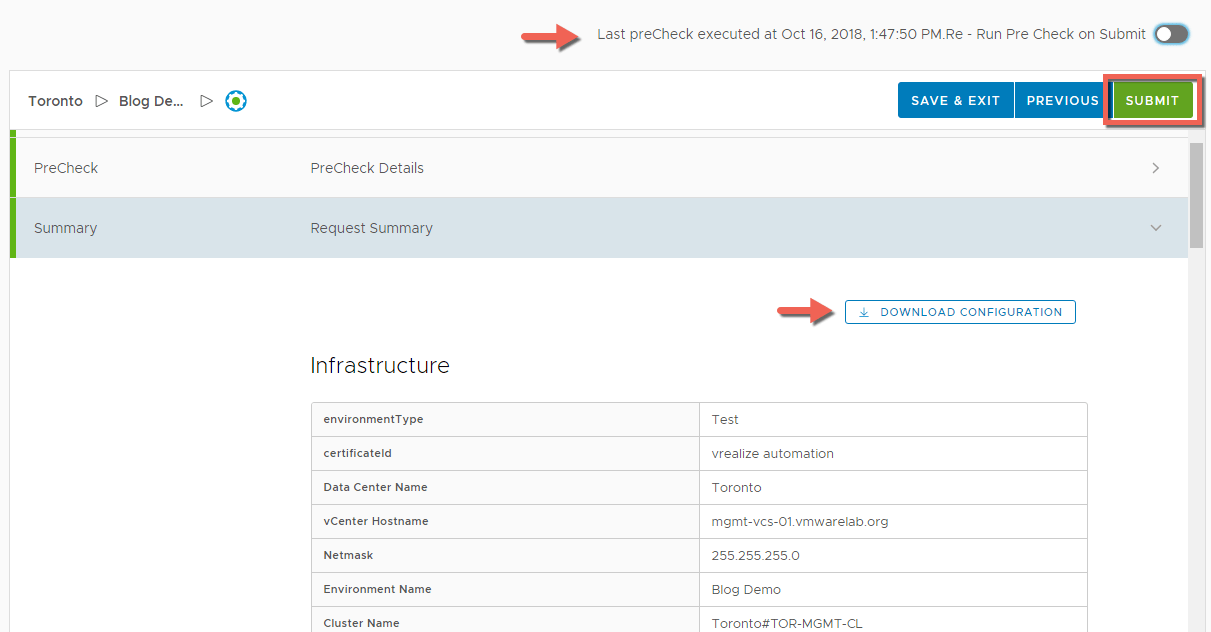Click the Toronto breadcrumb link
Screen dimensions: 1211x632
(x=55, y=101)
